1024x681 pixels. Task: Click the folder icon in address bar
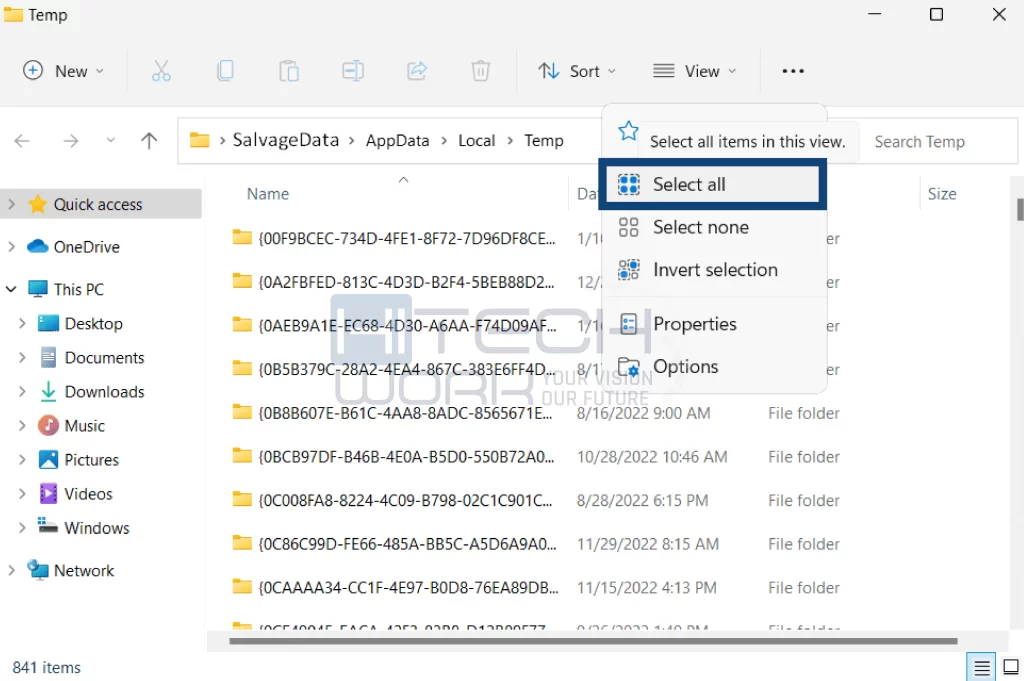[199, 140]
